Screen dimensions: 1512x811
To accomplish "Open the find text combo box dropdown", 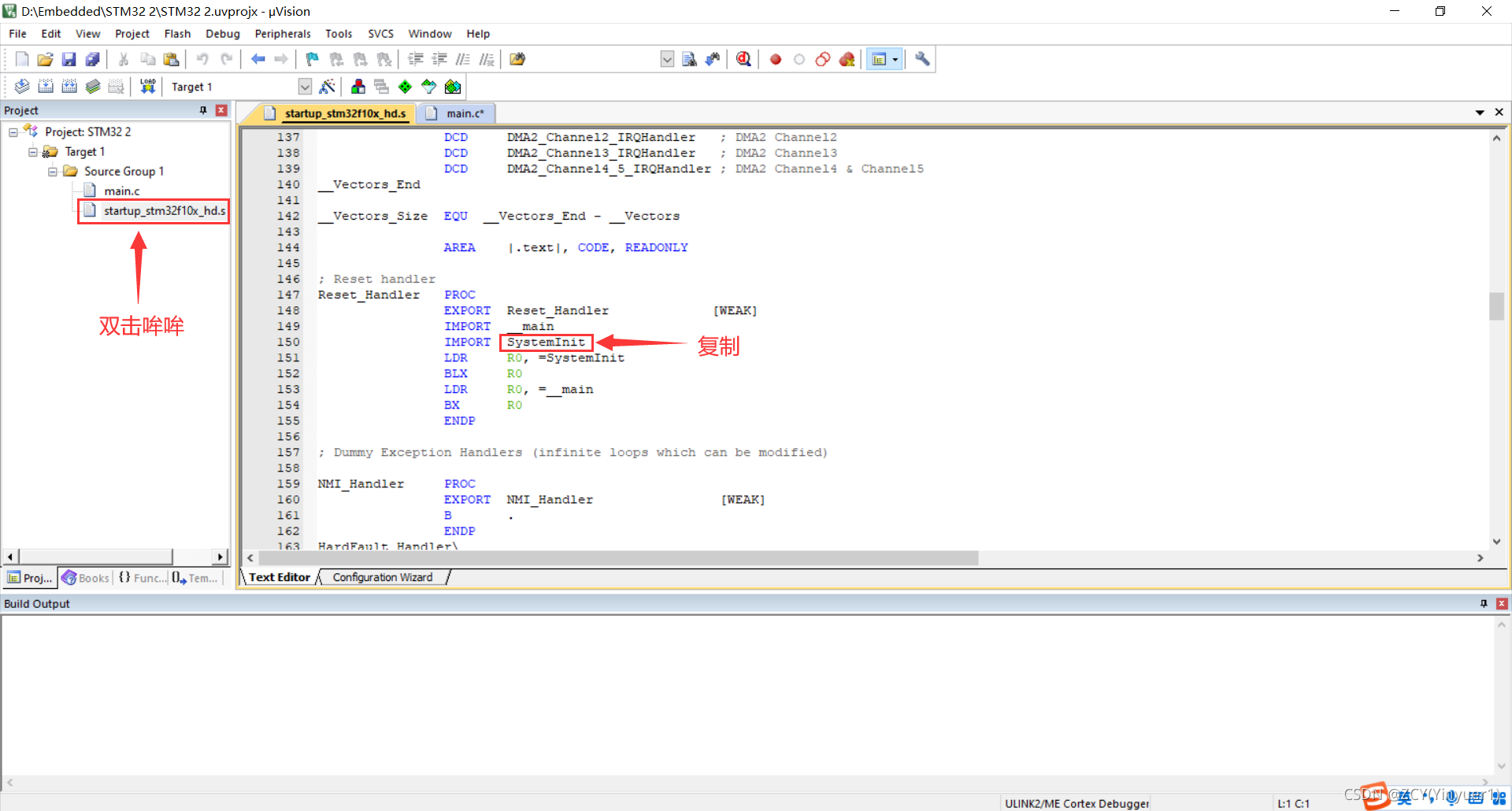I will tap(667, 59).
